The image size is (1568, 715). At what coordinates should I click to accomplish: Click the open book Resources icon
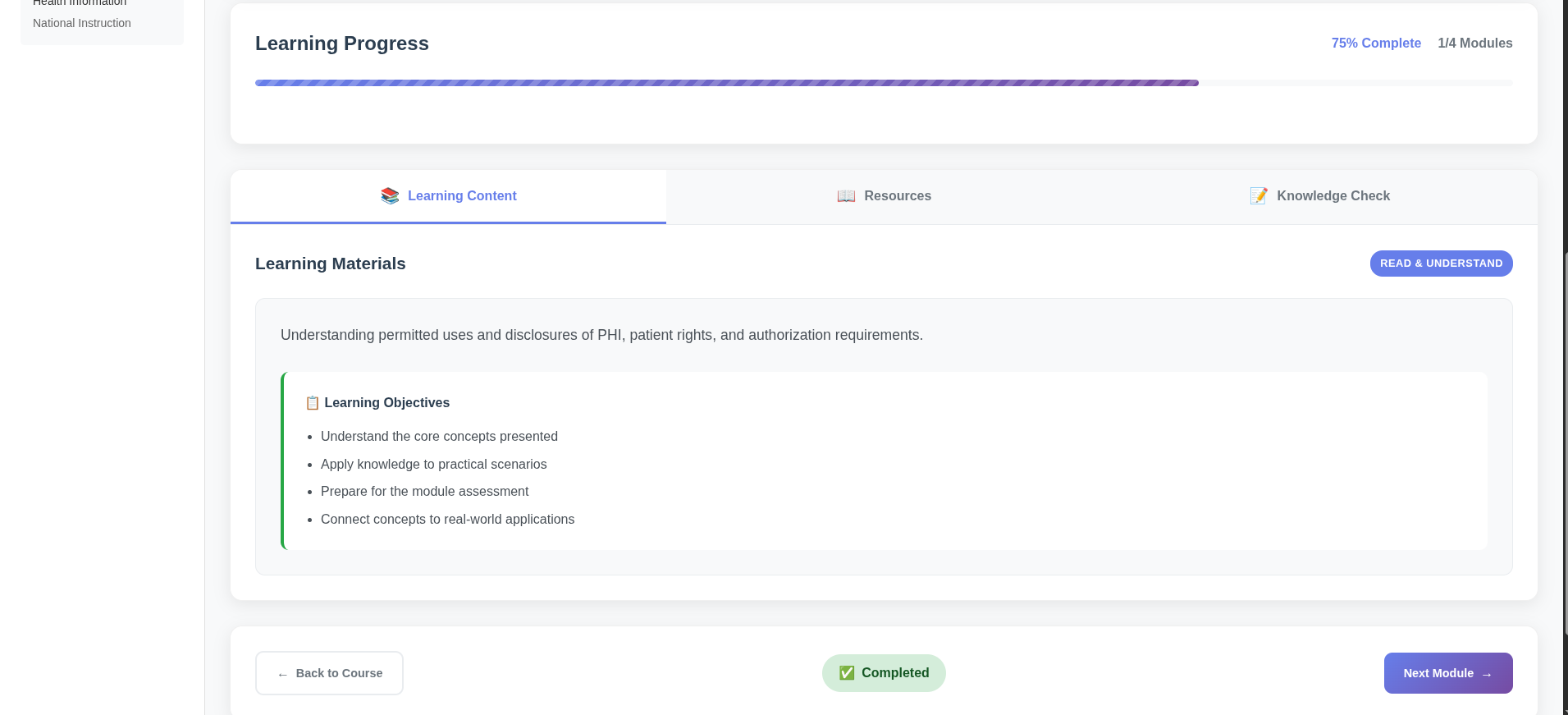(x=846, y=196)
